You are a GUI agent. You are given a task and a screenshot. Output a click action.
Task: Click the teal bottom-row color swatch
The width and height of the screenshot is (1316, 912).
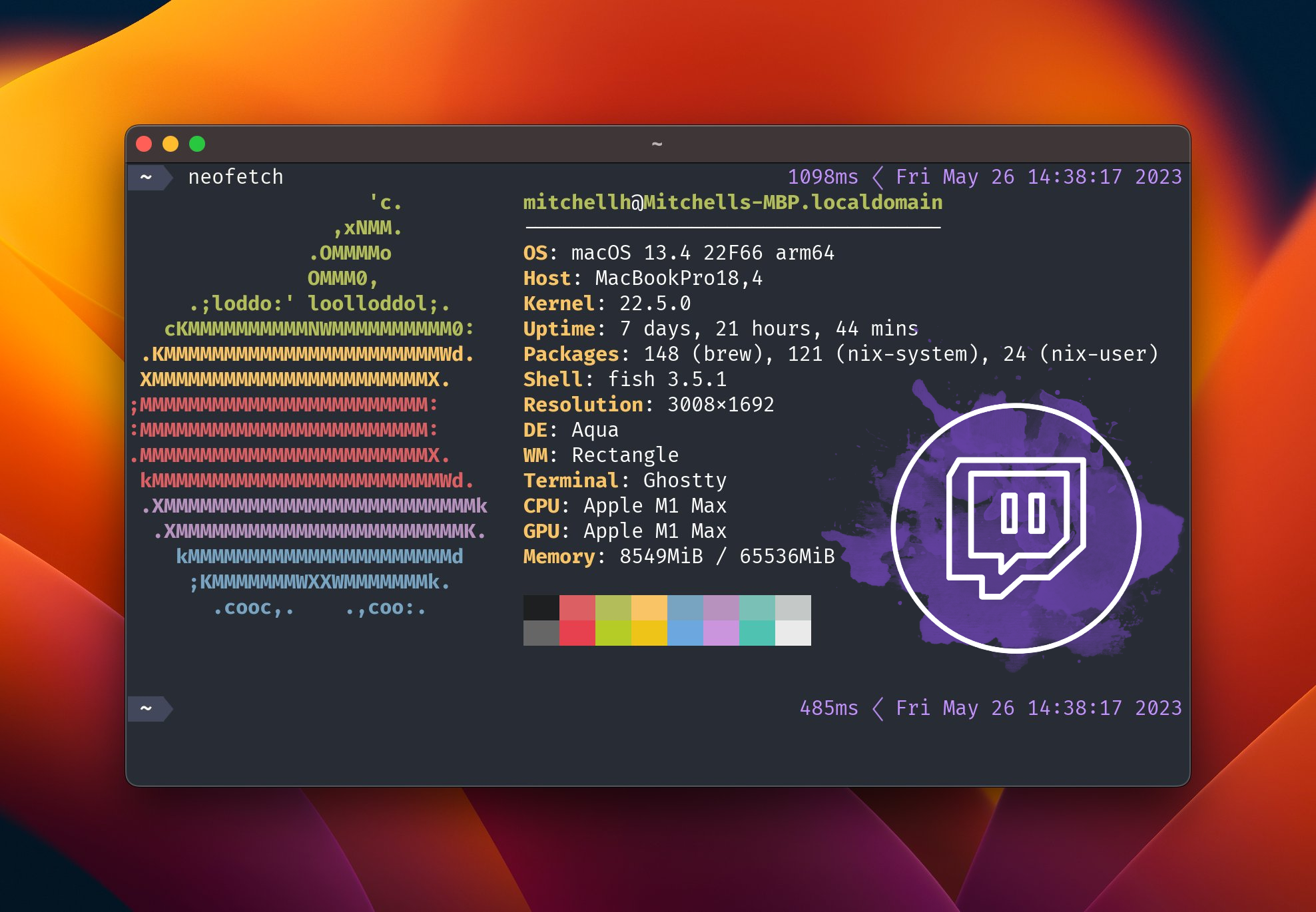(757, 633)
